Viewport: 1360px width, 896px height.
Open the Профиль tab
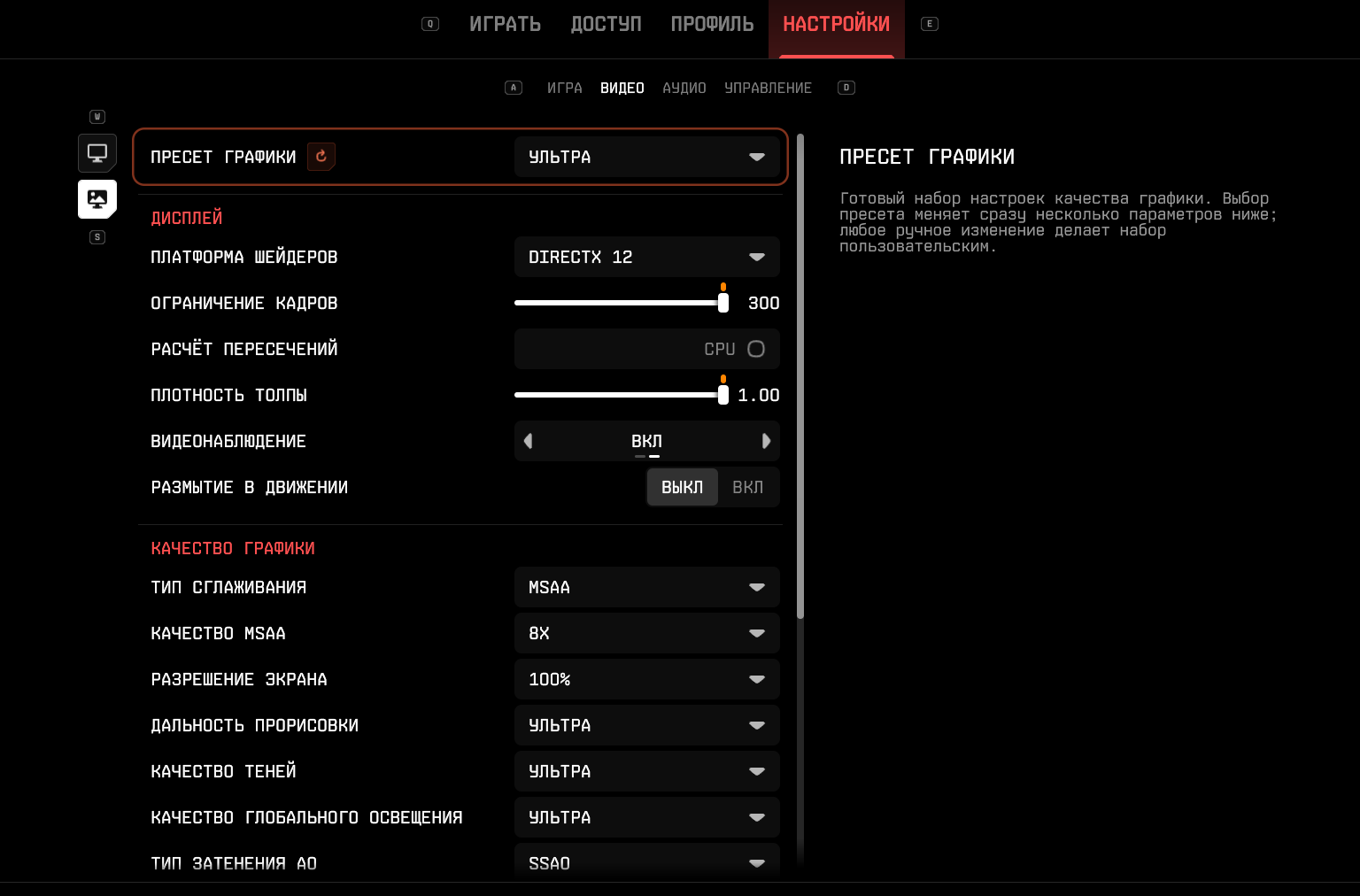[x=712, y=24]
